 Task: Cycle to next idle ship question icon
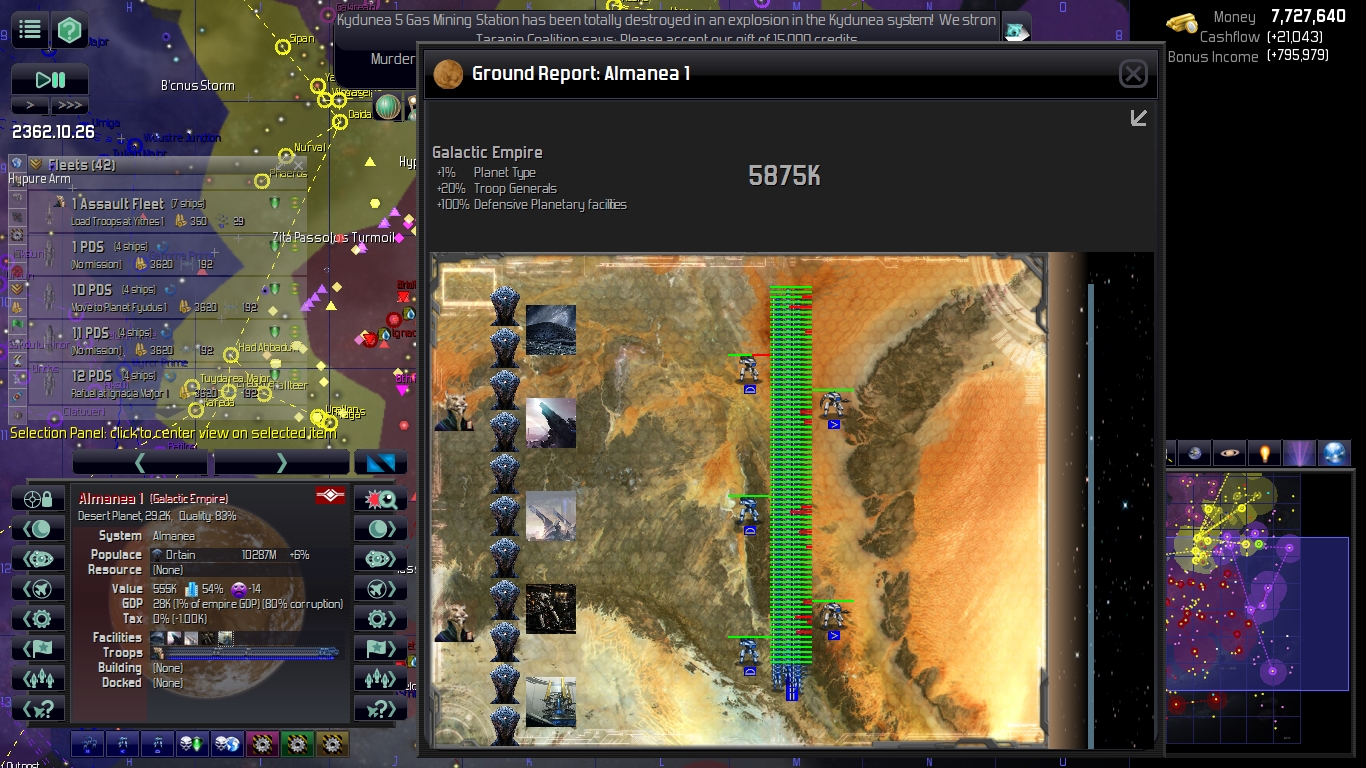(381, 708)
